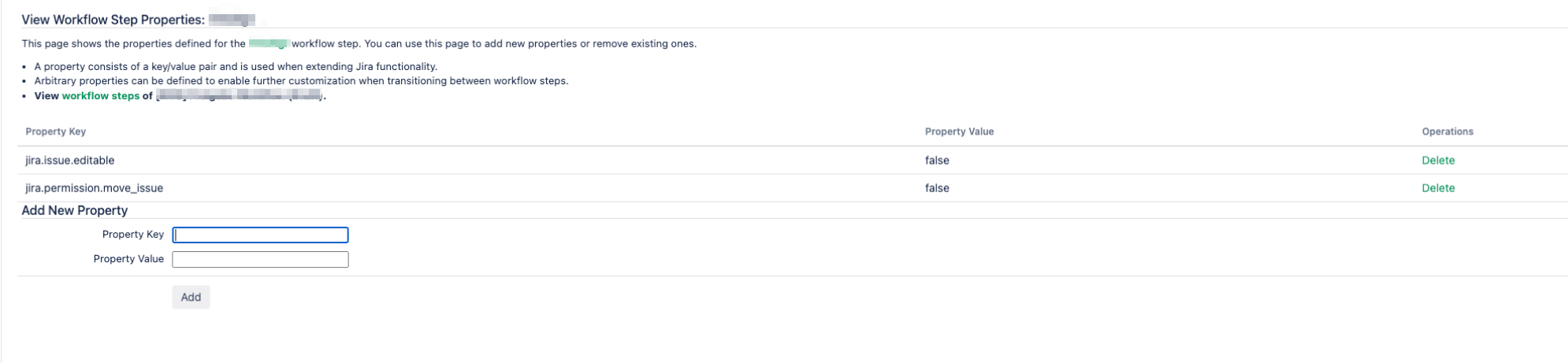Click the blurred step name in the title
The image size is (1568, 363).
(232, 20)
